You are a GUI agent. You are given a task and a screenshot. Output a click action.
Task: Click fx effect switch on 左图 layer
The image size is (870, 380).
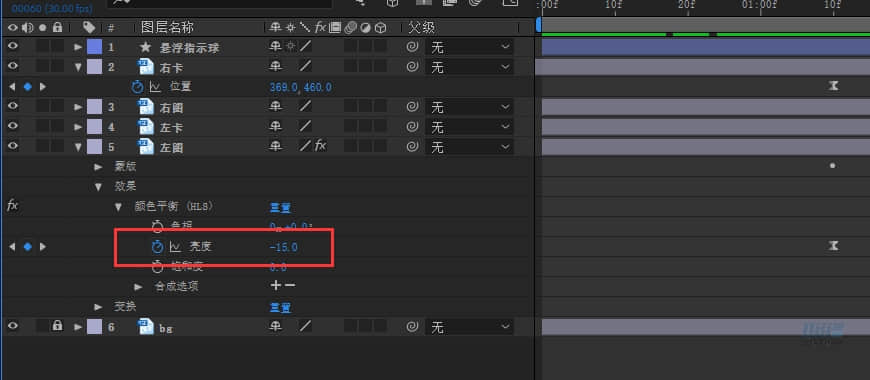pyautogui.click(x=321, y=146)
